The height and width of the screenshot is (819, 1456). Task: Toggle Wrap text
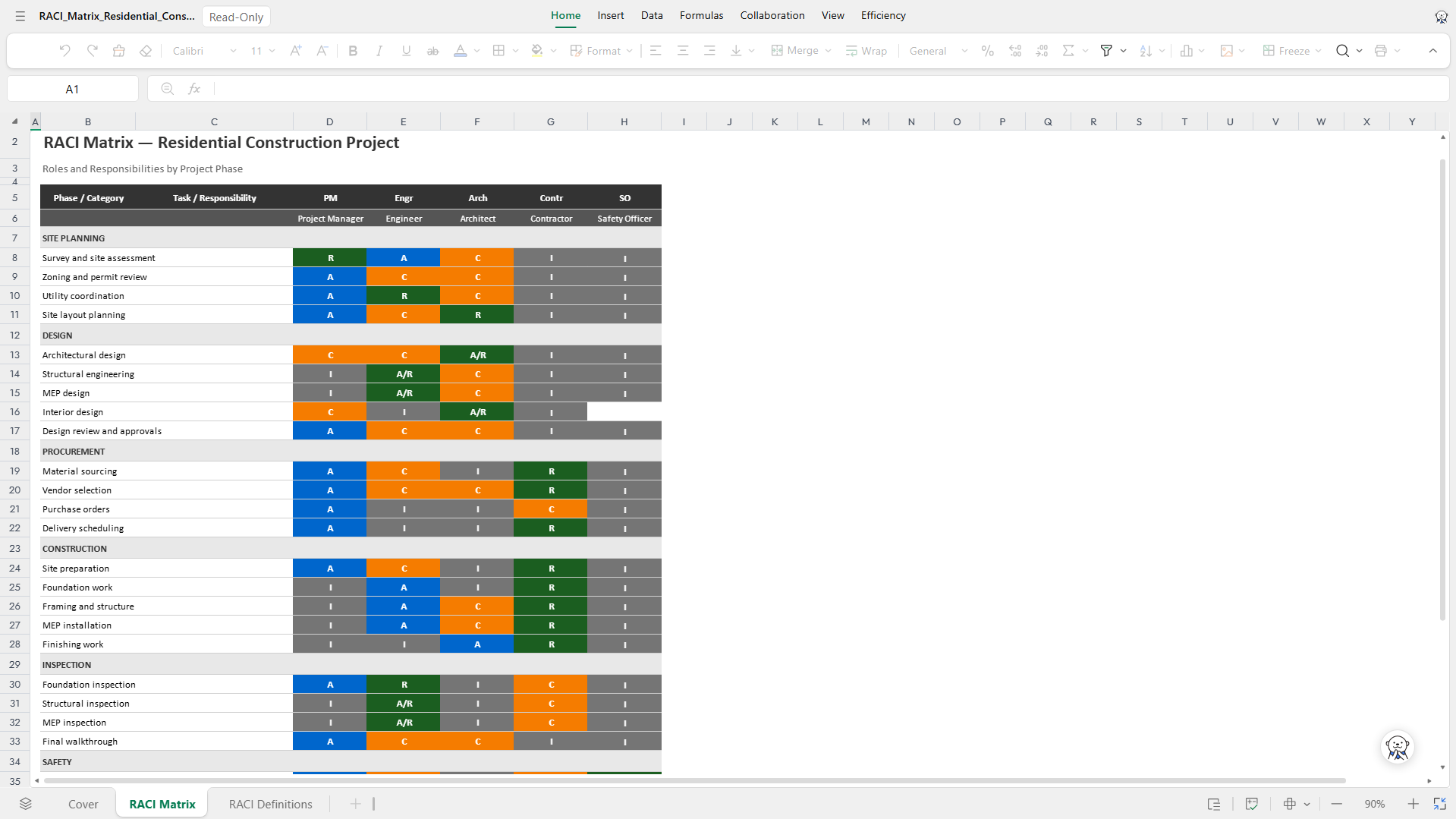click(x=866, y=51)
